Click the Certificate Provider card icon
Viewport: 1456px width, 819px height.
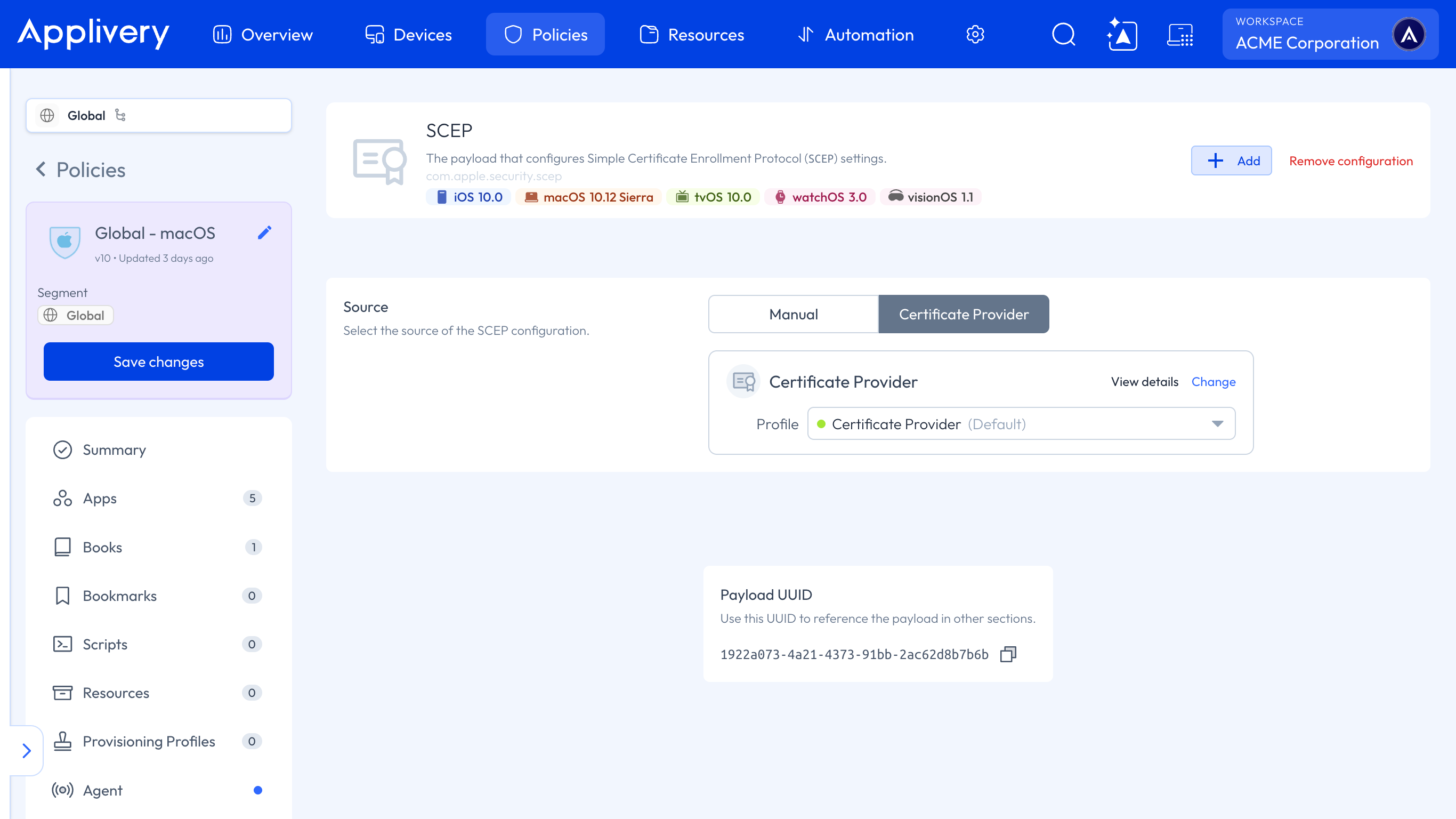743,382
